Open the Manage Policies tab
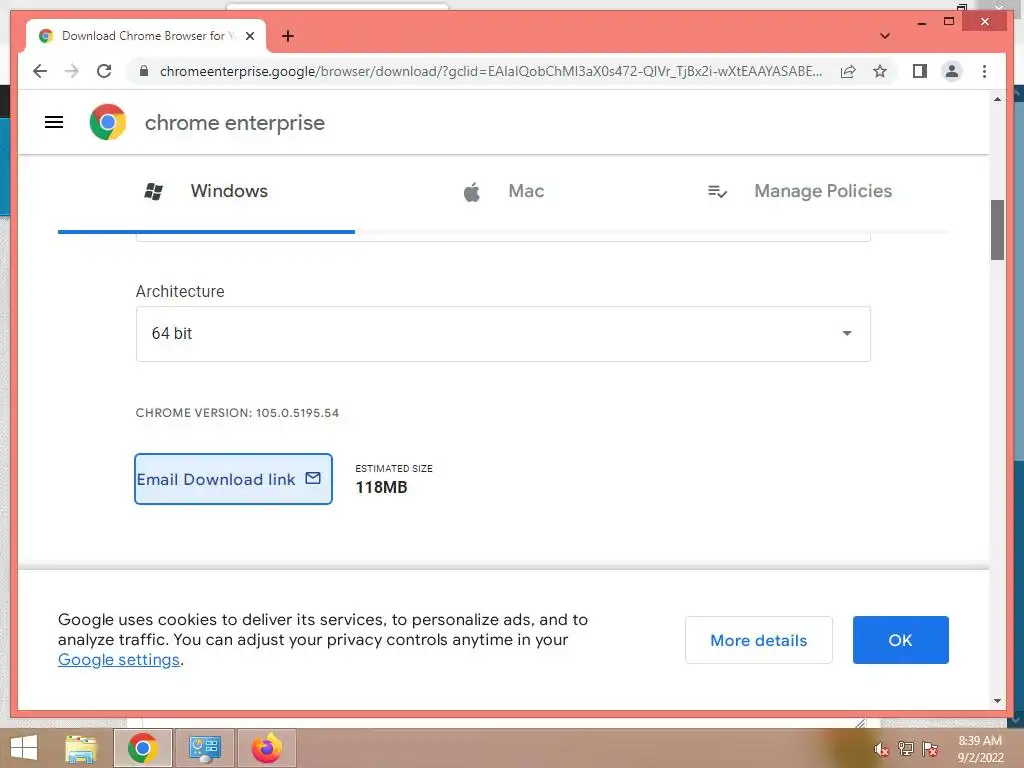 (x=800, y=191)
